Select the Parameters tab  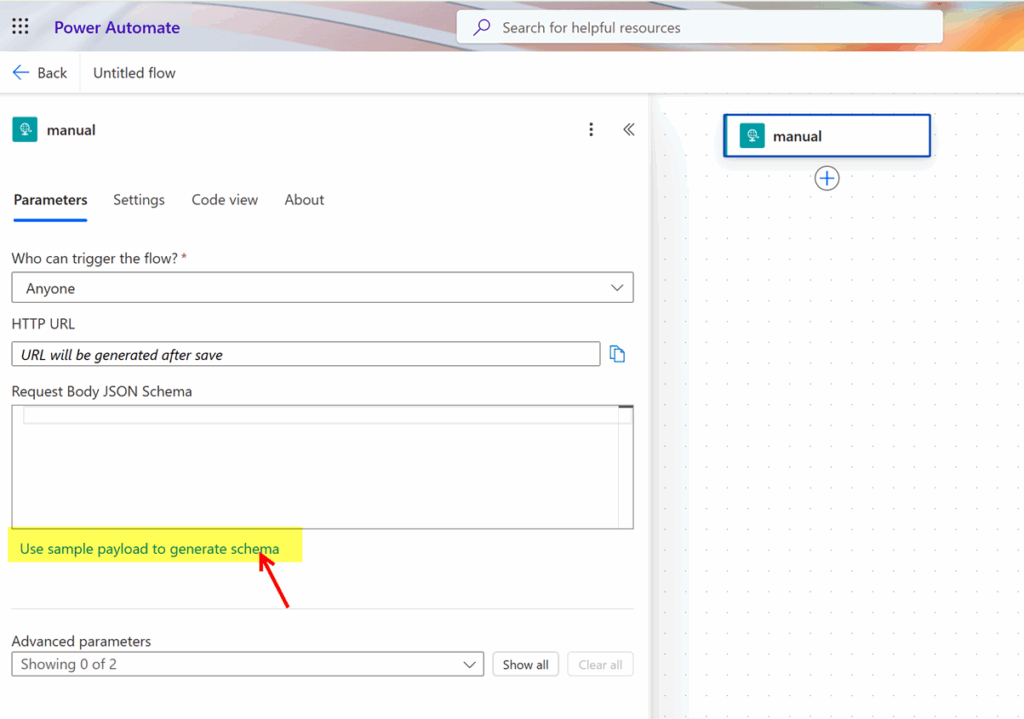coord(50,200)
